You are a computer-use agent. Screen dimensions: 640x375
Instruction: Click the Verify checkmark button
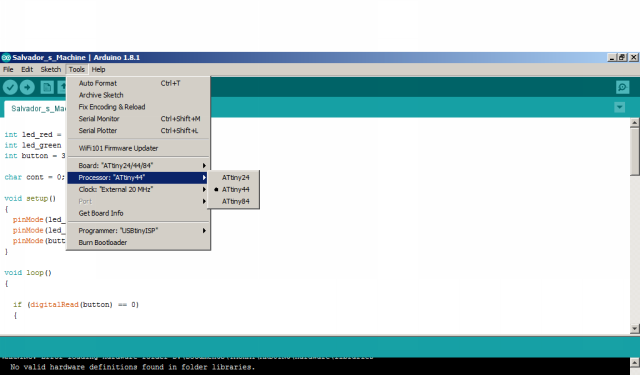pyautogui.click(x=10, y=87)
